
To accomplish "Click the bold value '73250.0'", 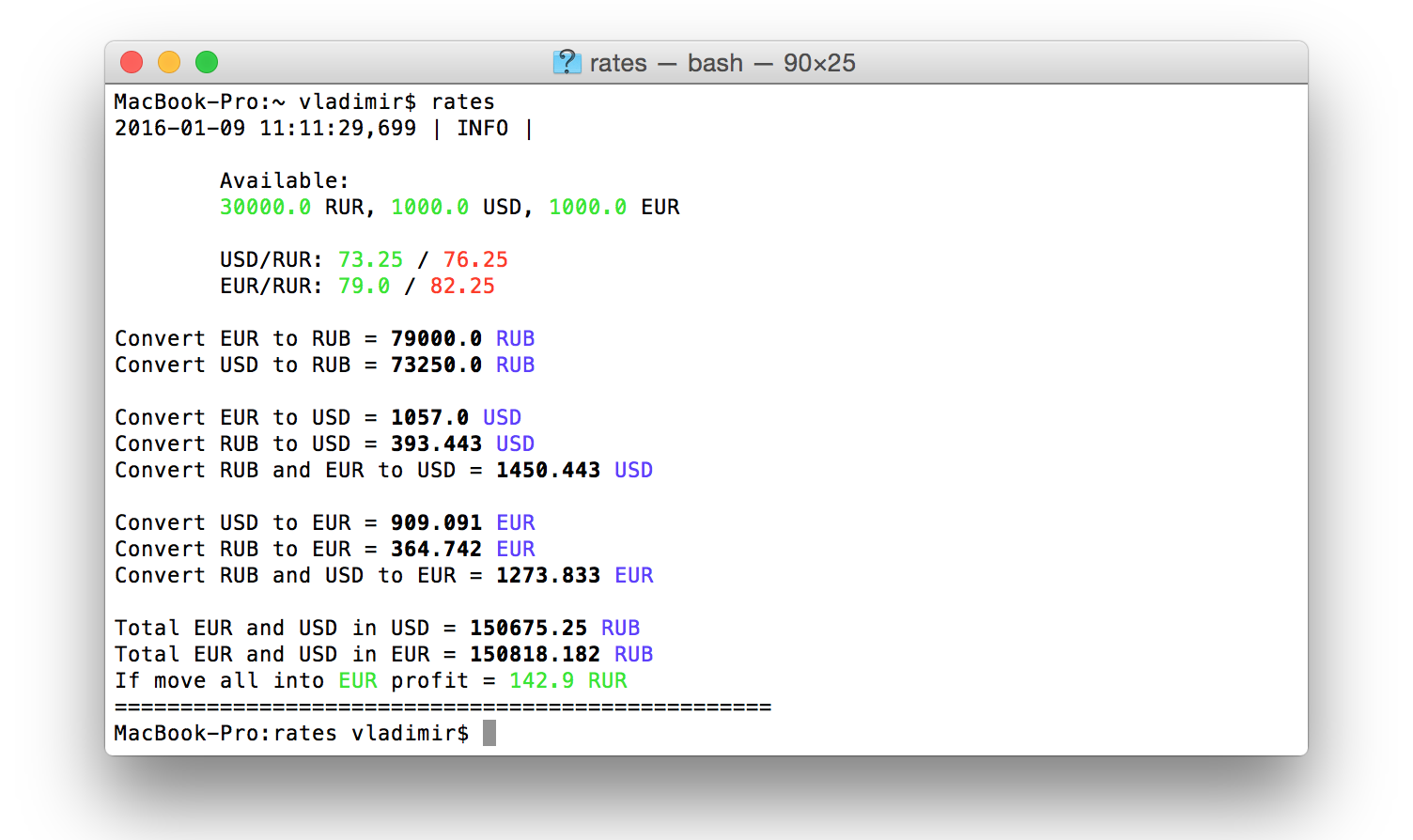I will click(436, 365).
